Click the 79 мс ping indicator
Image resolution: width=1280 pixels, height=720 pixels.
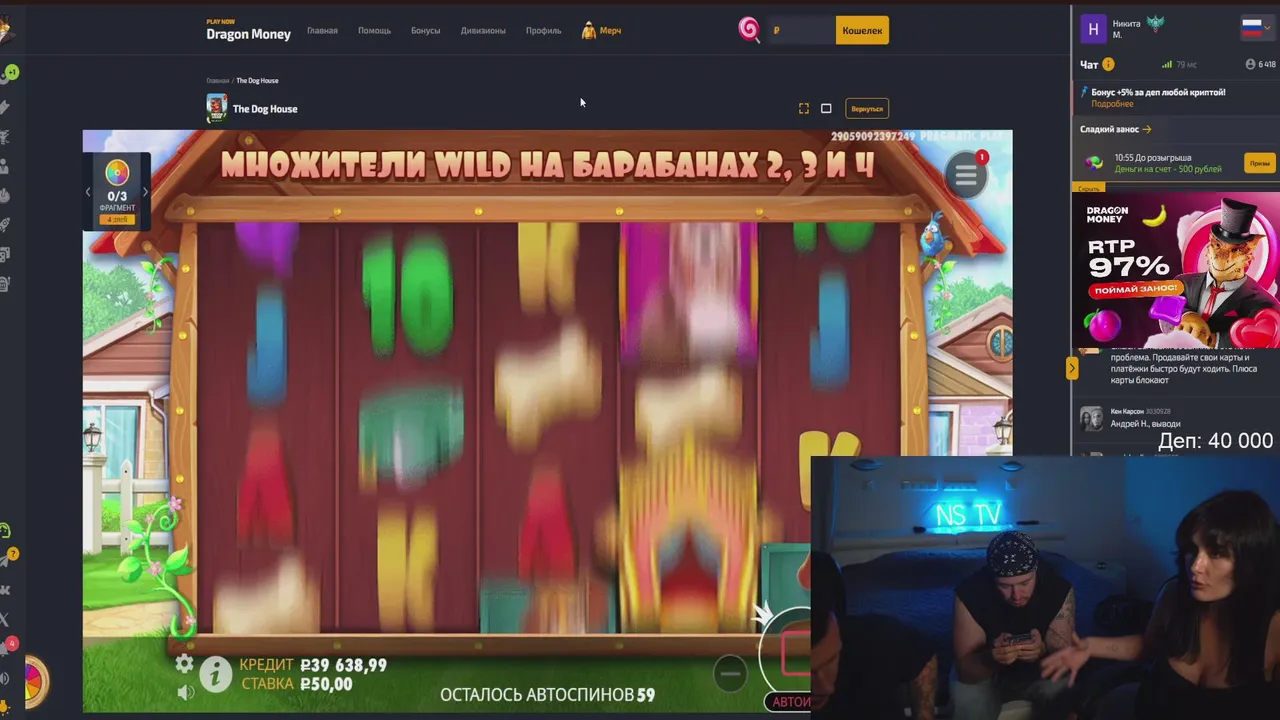[x=1179, y=64]
